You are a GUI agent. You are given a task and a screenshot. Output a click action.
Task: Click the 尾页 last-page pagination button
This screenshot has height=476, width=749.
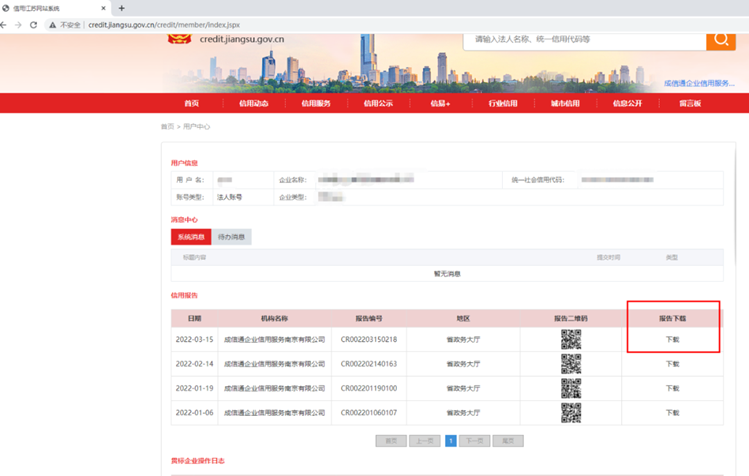[x=508, y=441]
